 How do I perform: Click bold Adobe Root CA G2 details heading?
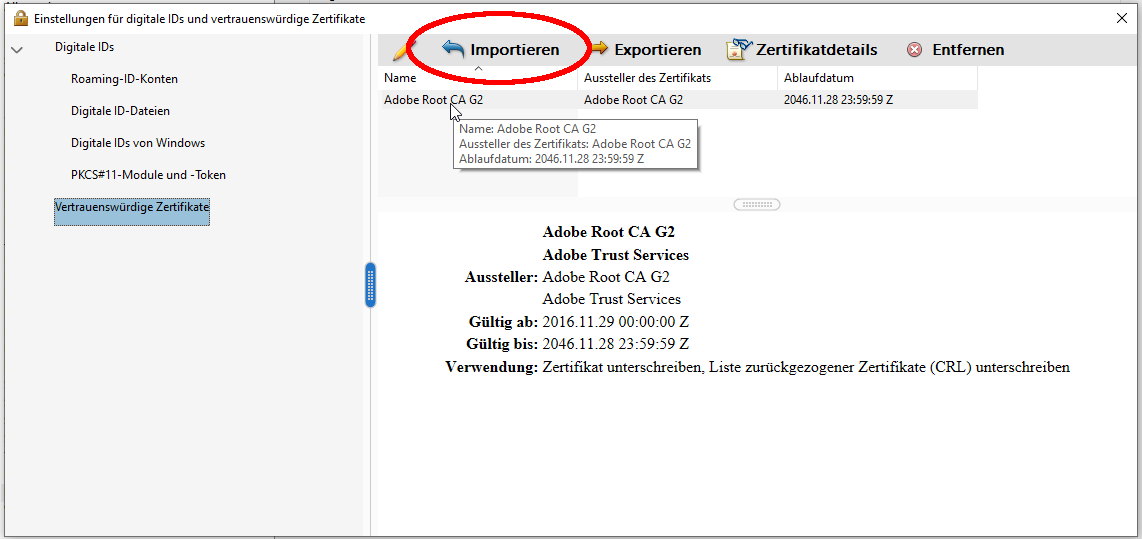point(609,232)
